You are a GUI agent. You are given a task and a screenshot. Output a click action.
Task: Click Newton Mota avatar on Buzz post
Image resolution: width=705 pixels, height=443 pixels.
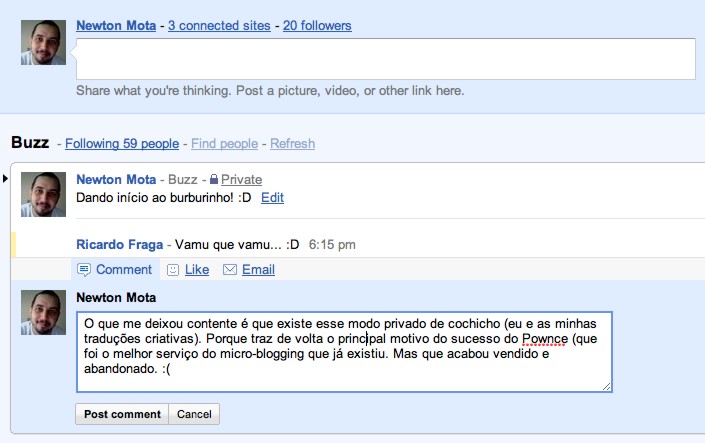(43, 194)
